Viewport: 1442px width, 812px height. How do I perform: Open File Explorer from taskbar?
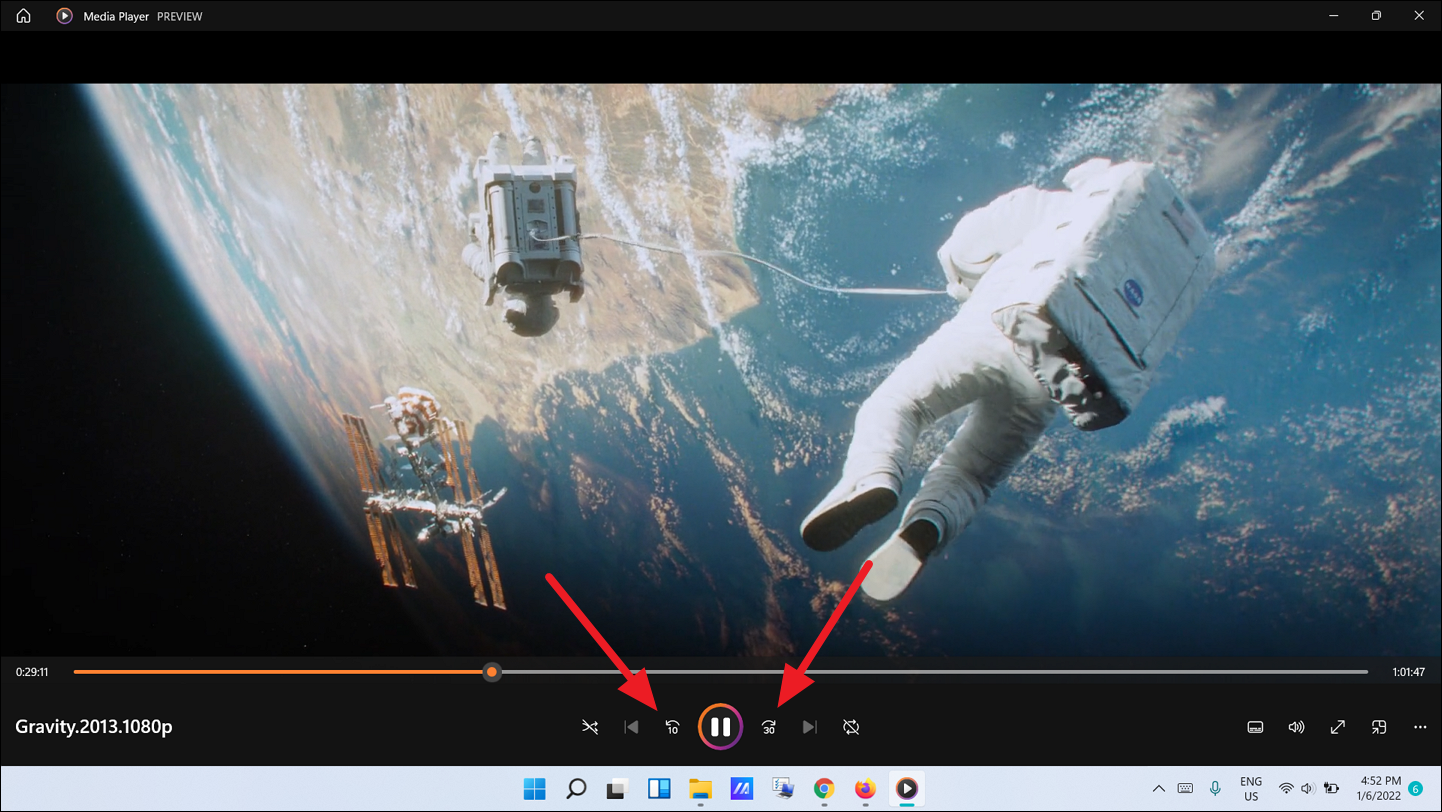700,789
